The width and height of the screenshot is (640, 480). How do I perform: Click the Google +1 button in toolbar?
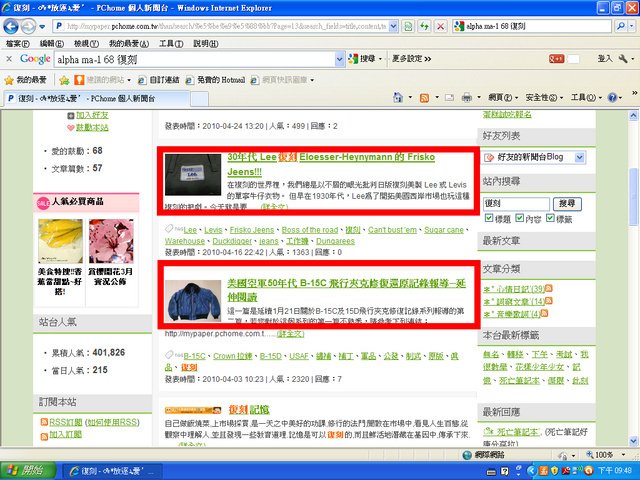[x=556, y=59]
